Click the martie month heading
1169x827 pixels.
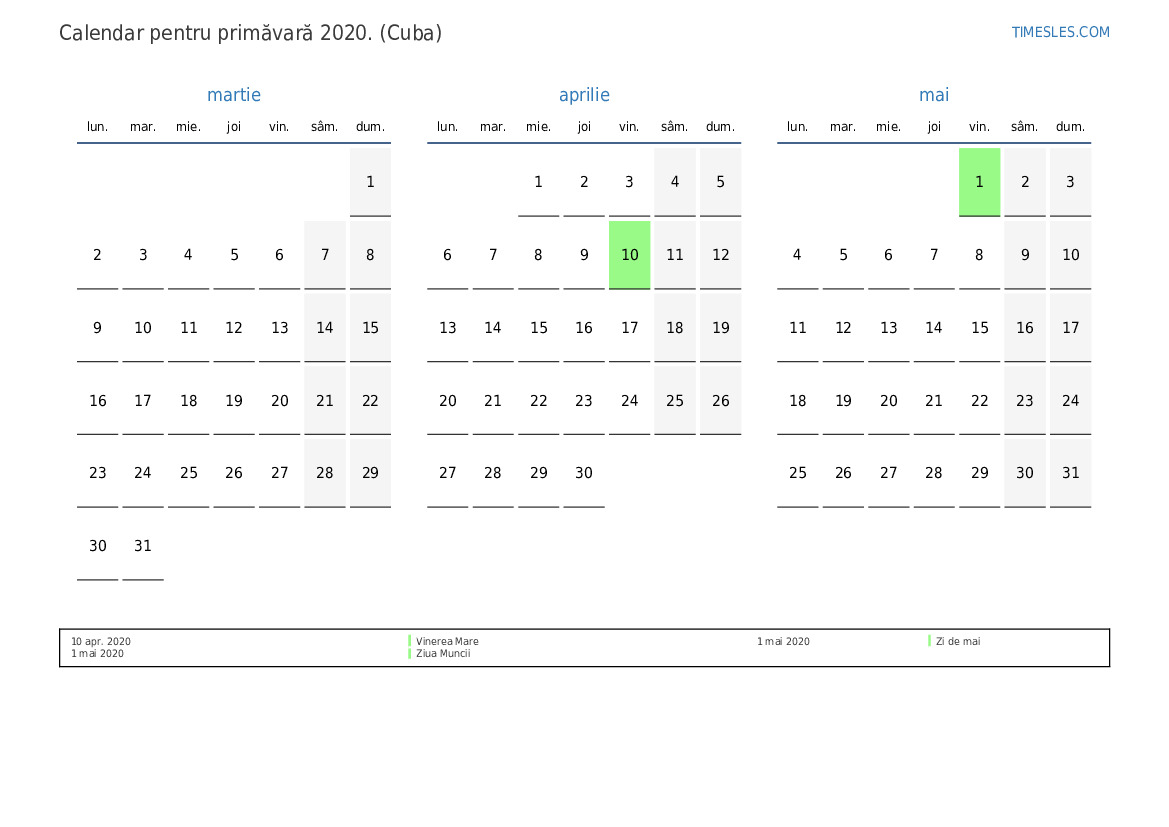(233, 95)
